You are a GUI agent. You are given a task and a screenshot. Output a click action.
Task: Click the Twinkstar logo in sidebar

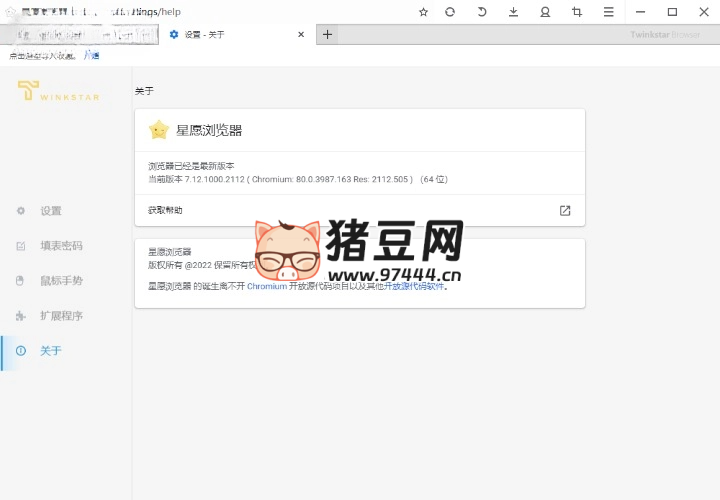click(x=58, y=90)
